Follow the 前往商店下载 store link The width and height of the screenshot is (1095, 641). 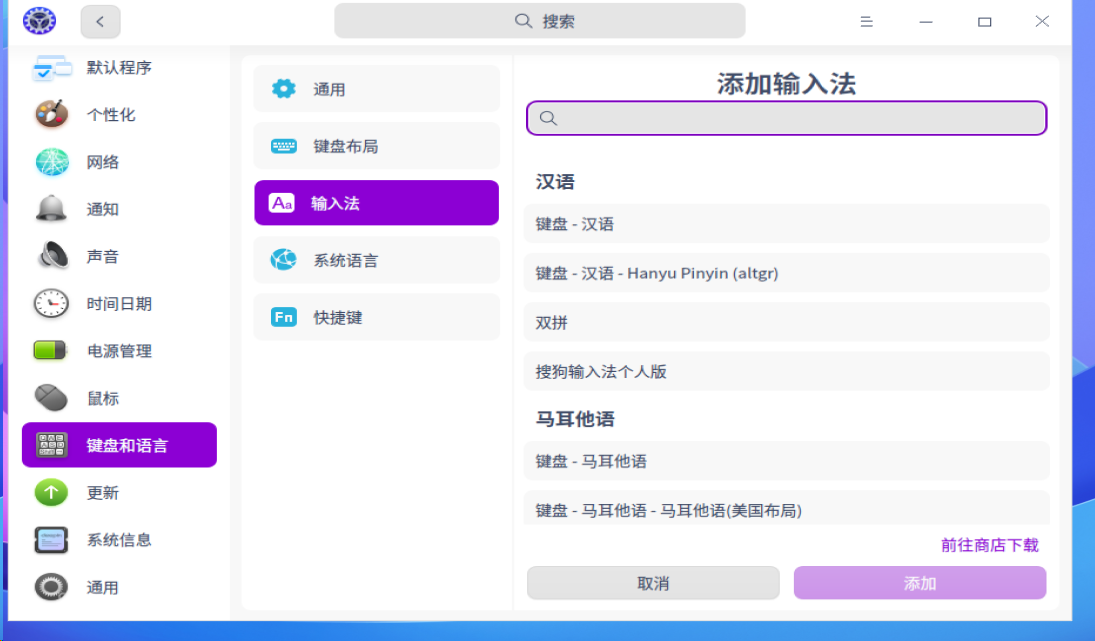989,545
